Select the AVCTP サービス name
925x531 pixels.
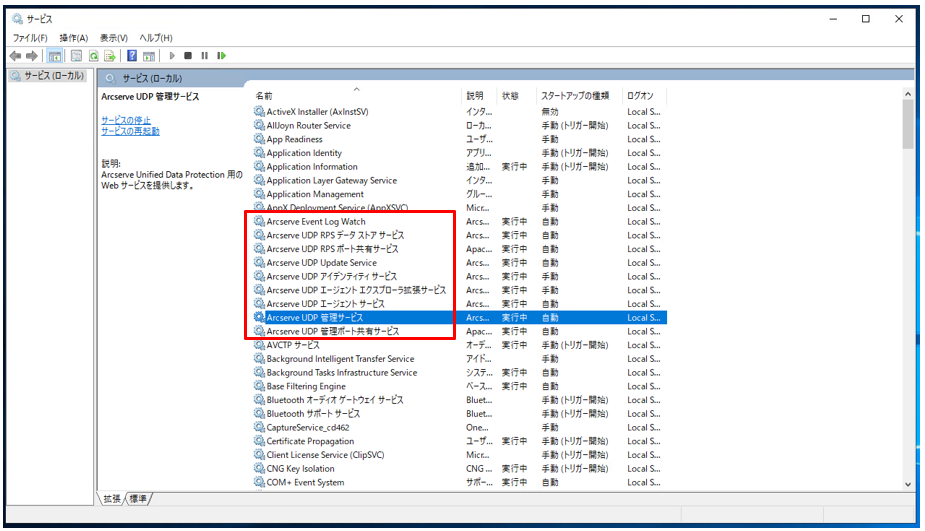(x=293, y=345)
